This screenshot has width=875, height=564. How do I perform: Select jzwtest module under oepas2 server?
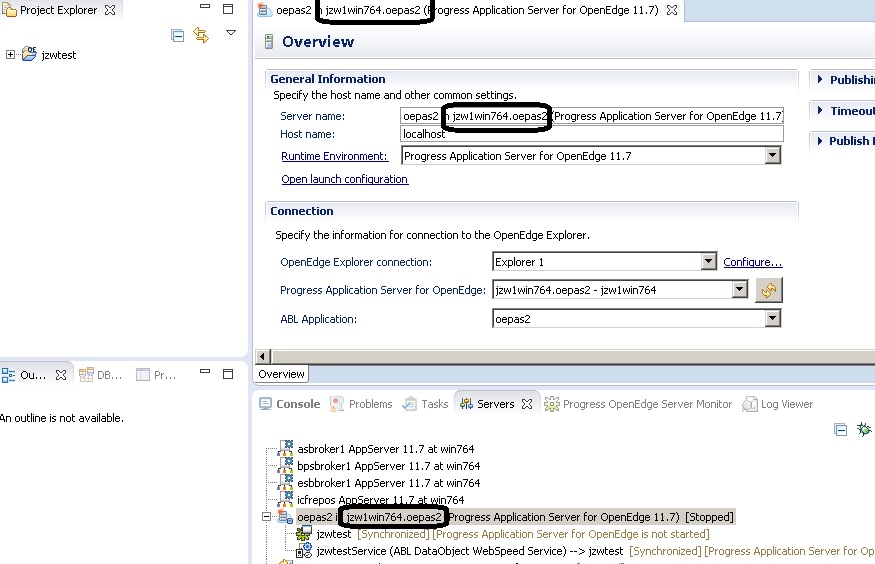(334, 534)
